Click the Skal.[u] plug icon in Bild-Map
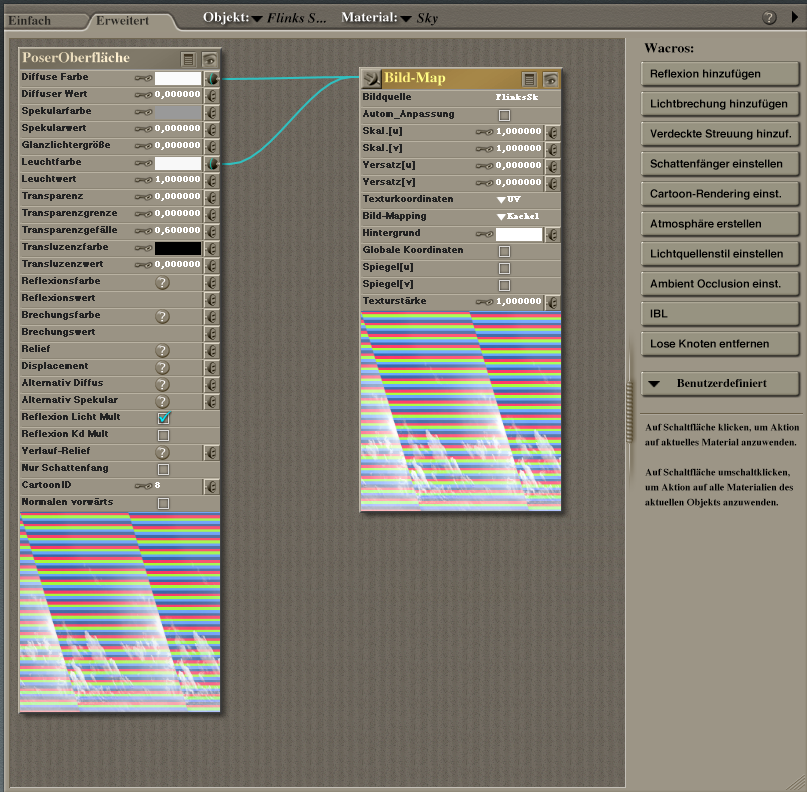Image resolution: width=807 pixels, height=792 pixels. click(x=553, y=133)
